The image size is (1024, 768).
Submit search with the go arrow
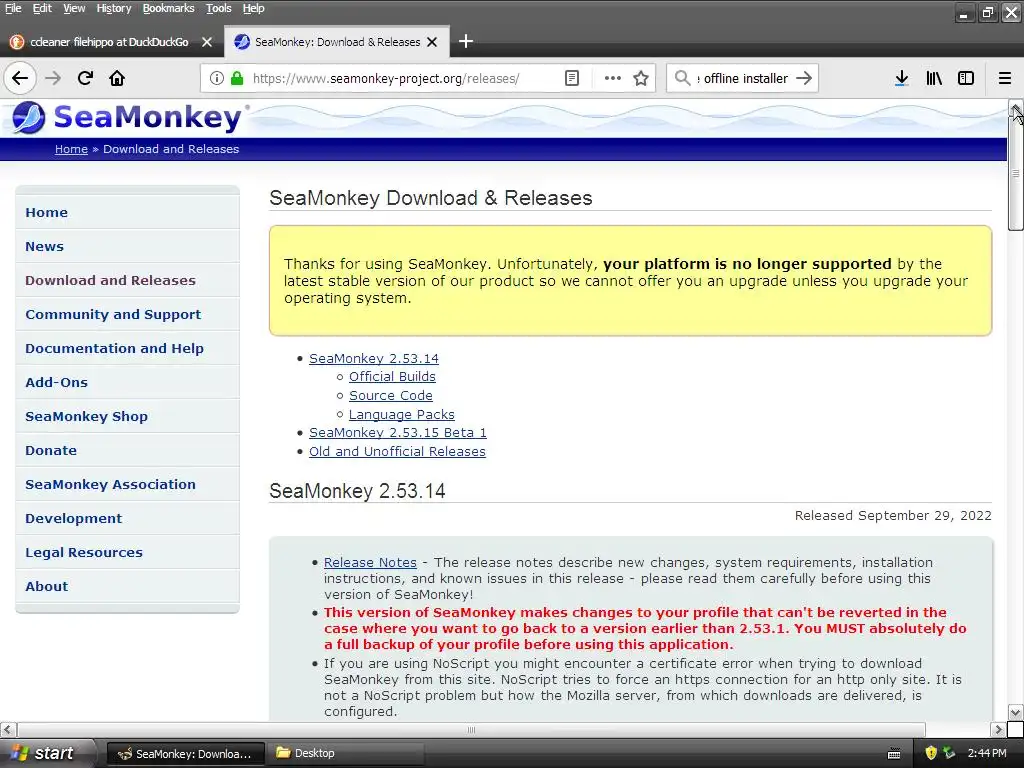click(x=804, y=78)
